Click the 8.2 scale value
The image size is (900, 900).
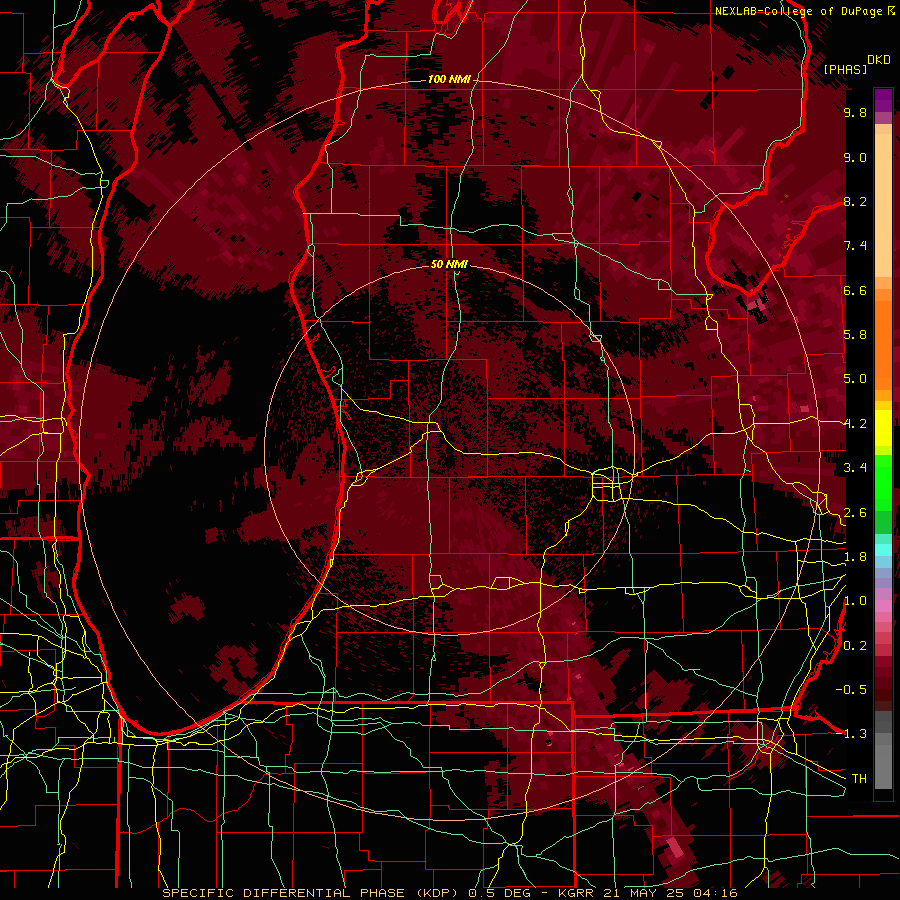[855, 201]
